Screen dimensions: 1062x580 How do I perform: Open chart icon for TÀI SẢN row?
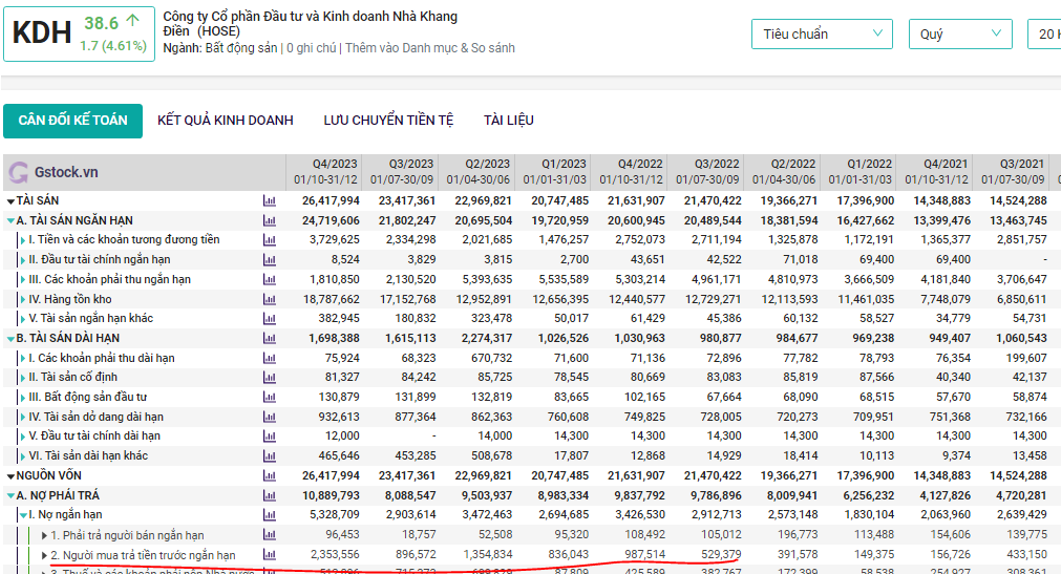coord(268,201)
